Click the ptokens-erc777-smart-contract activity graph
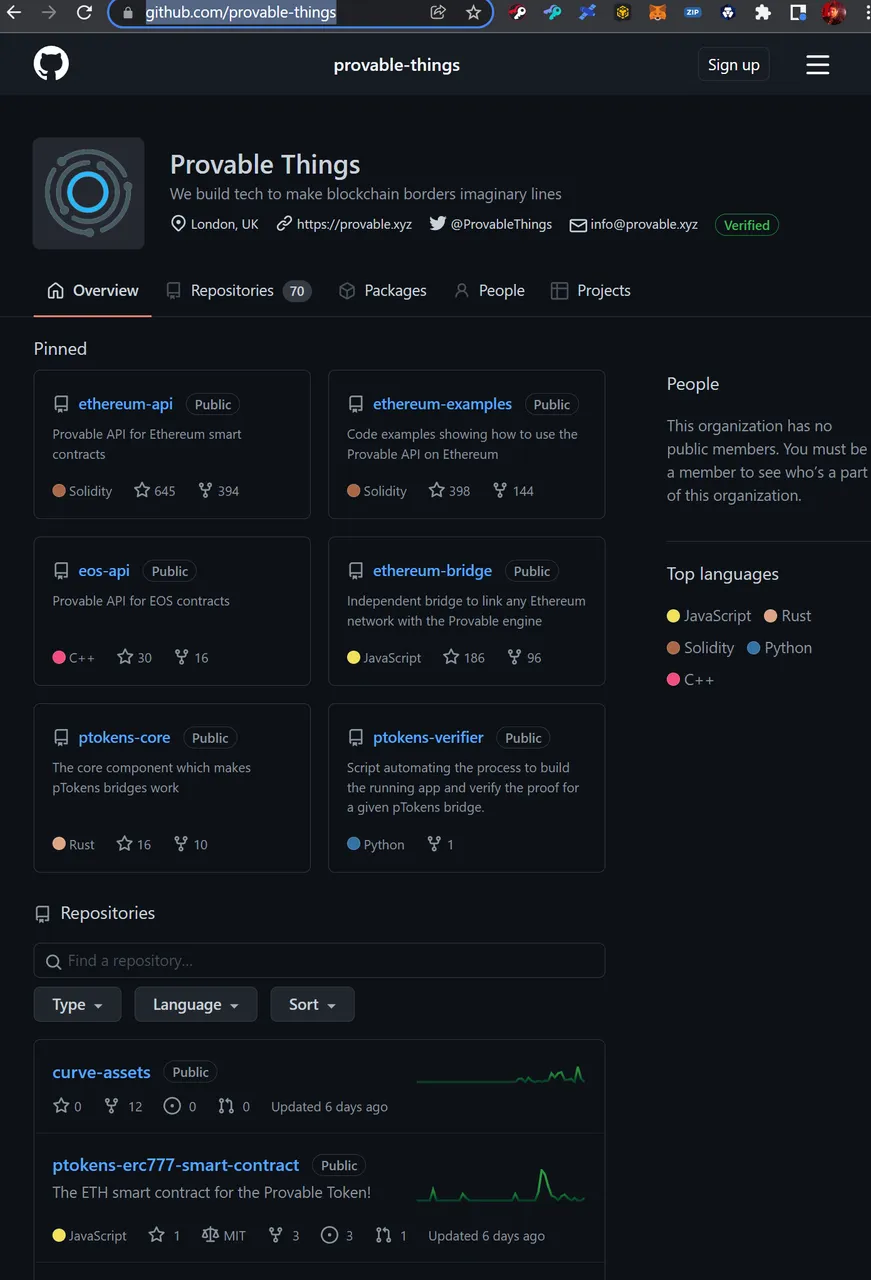This screenshot has width=871, height=1280. [501, 1185]
